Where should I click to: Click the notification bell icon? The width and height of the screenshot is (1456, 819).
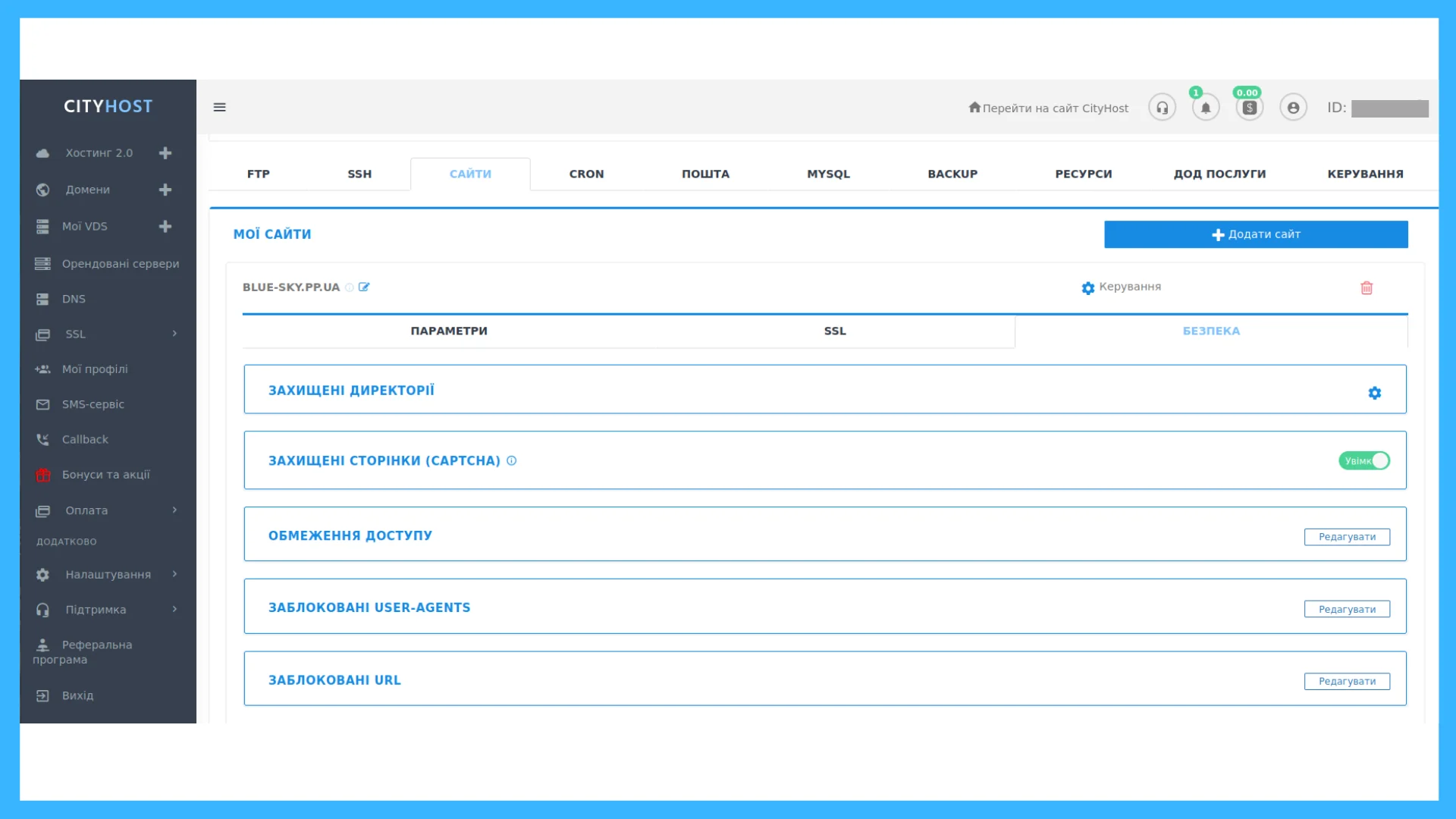click(x=1206, y=108)
